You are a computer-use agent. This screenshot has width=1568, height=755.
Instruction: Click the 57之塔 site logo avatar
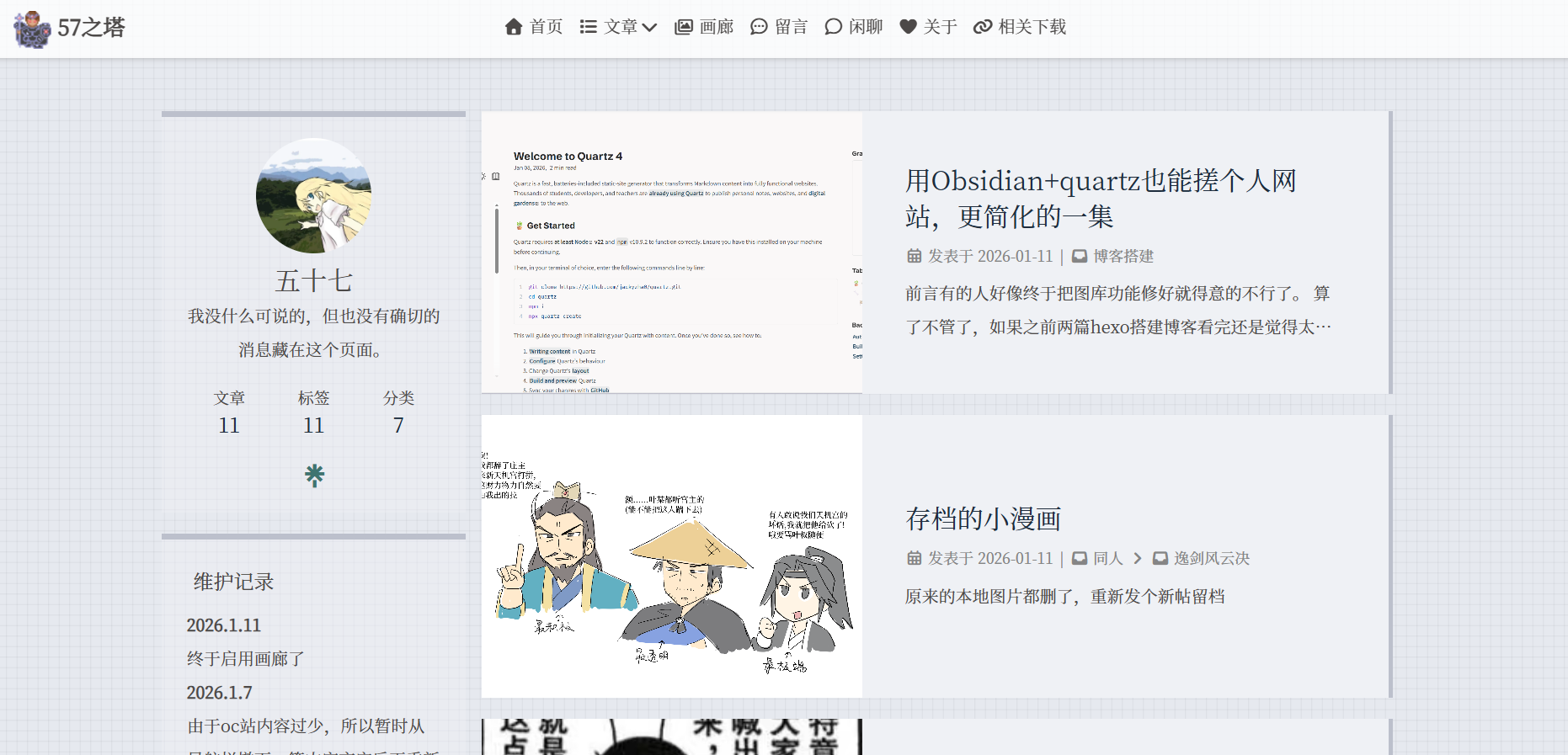(32, 29)
